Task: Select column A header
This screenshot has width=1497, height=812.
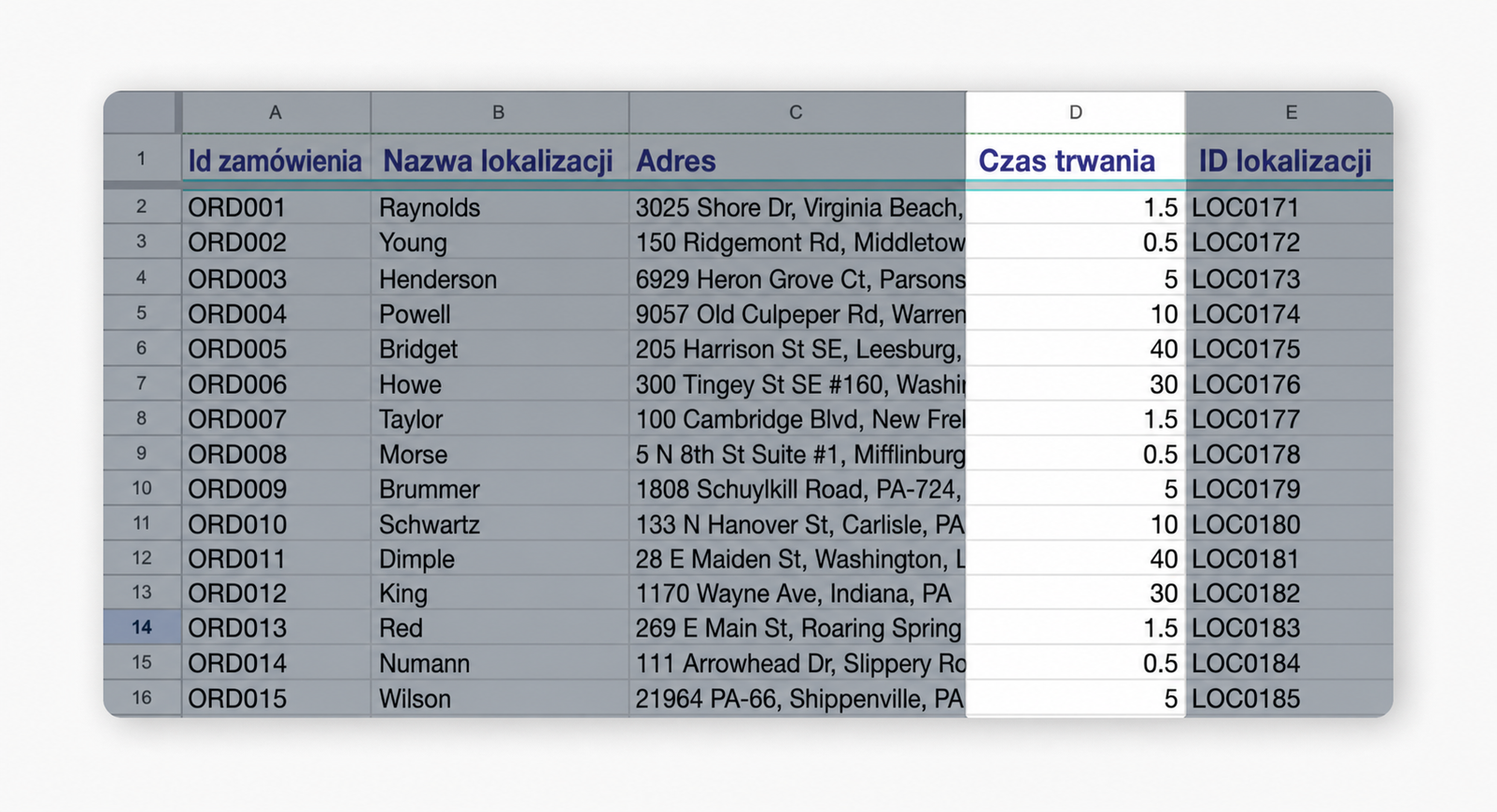Action: (x=275, y=112)
